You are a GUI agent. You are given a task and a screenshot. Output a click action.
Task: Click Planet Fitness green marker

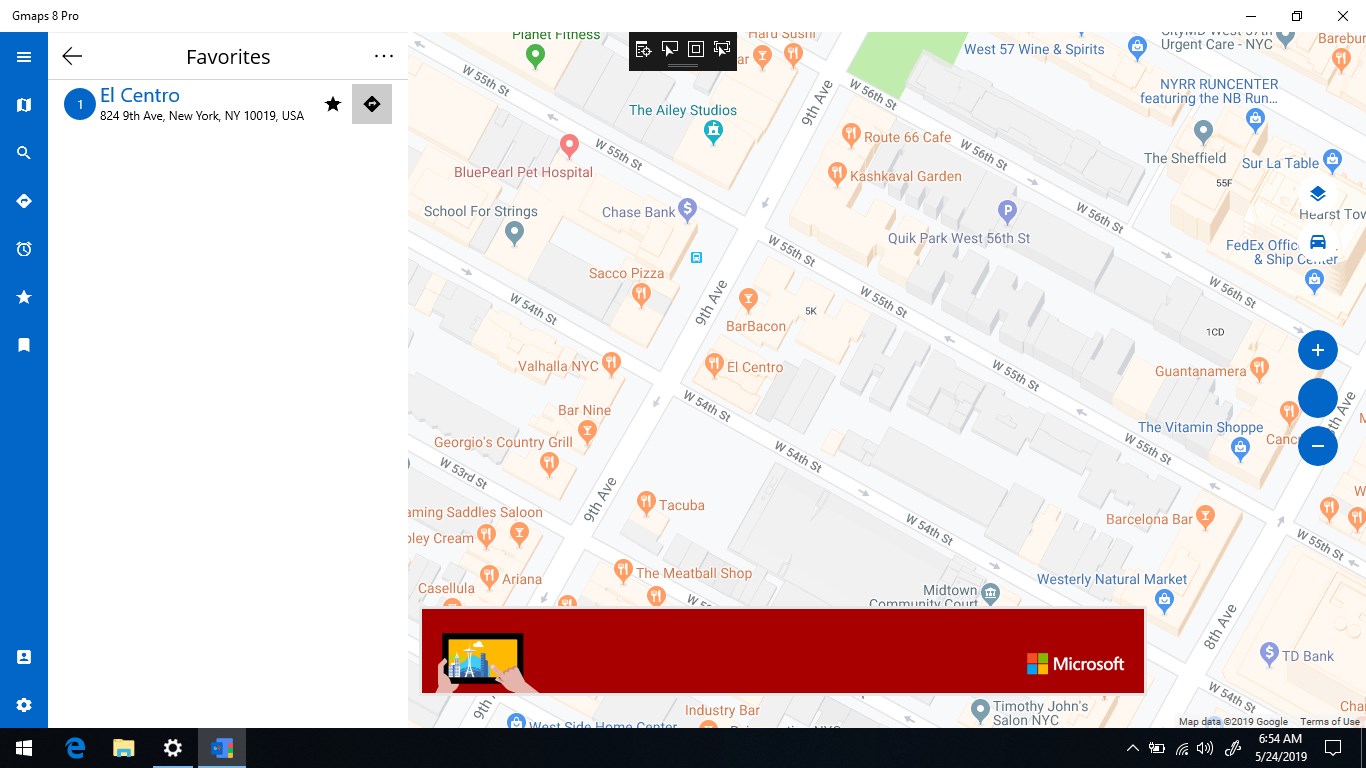coord(535,56)
